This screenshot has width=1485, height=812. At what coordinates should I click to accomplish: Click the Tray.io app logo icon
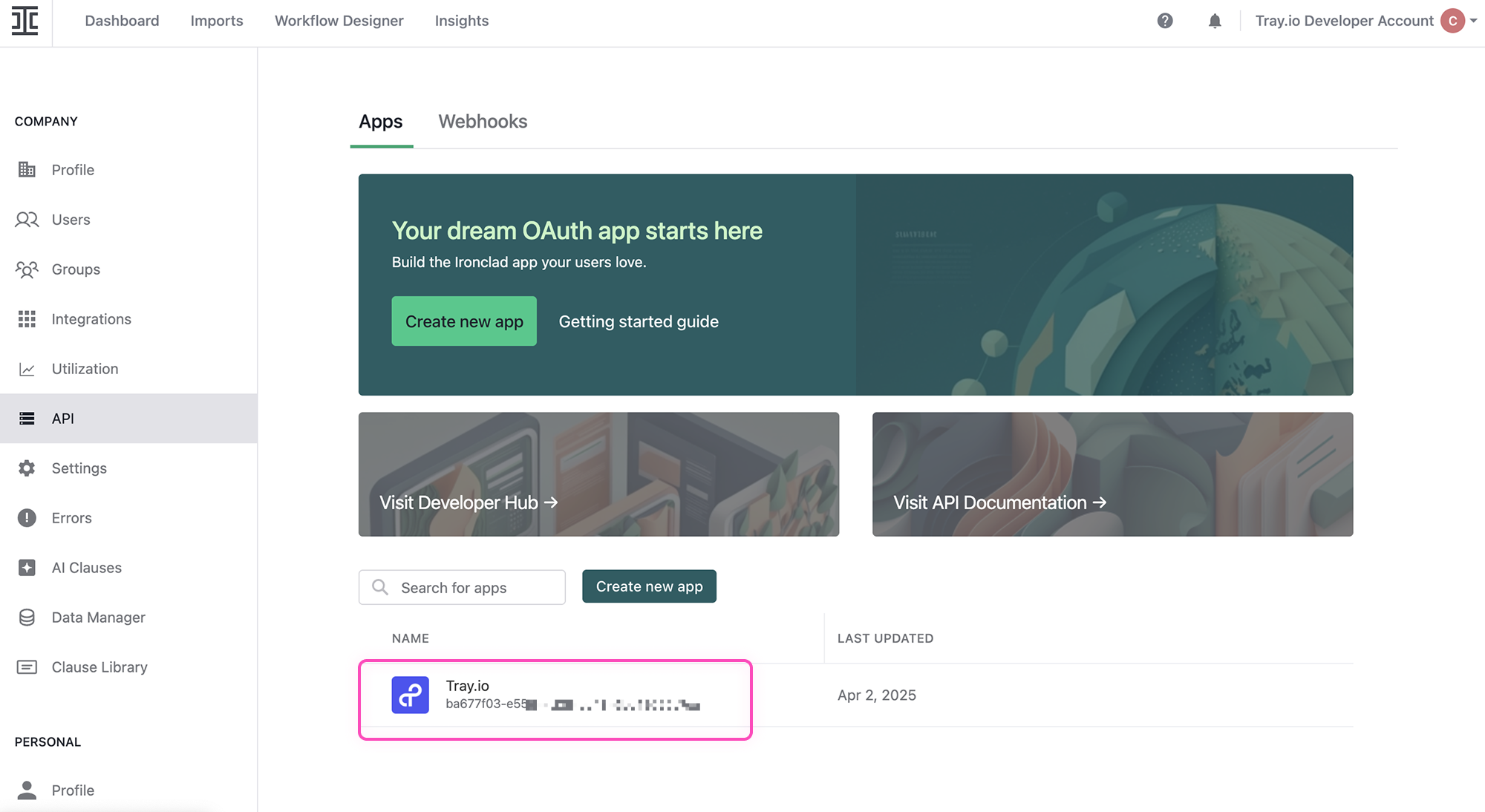[410, 695]
